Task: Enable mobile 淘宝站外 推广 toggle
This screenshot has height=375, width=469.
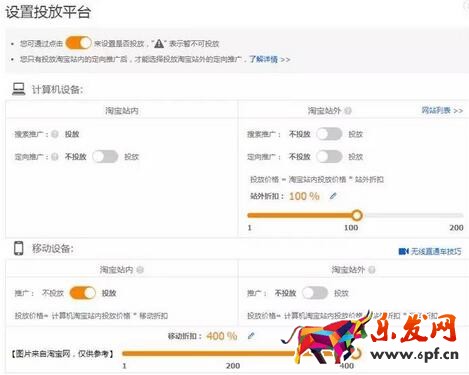Action: [x=315, y=293]
